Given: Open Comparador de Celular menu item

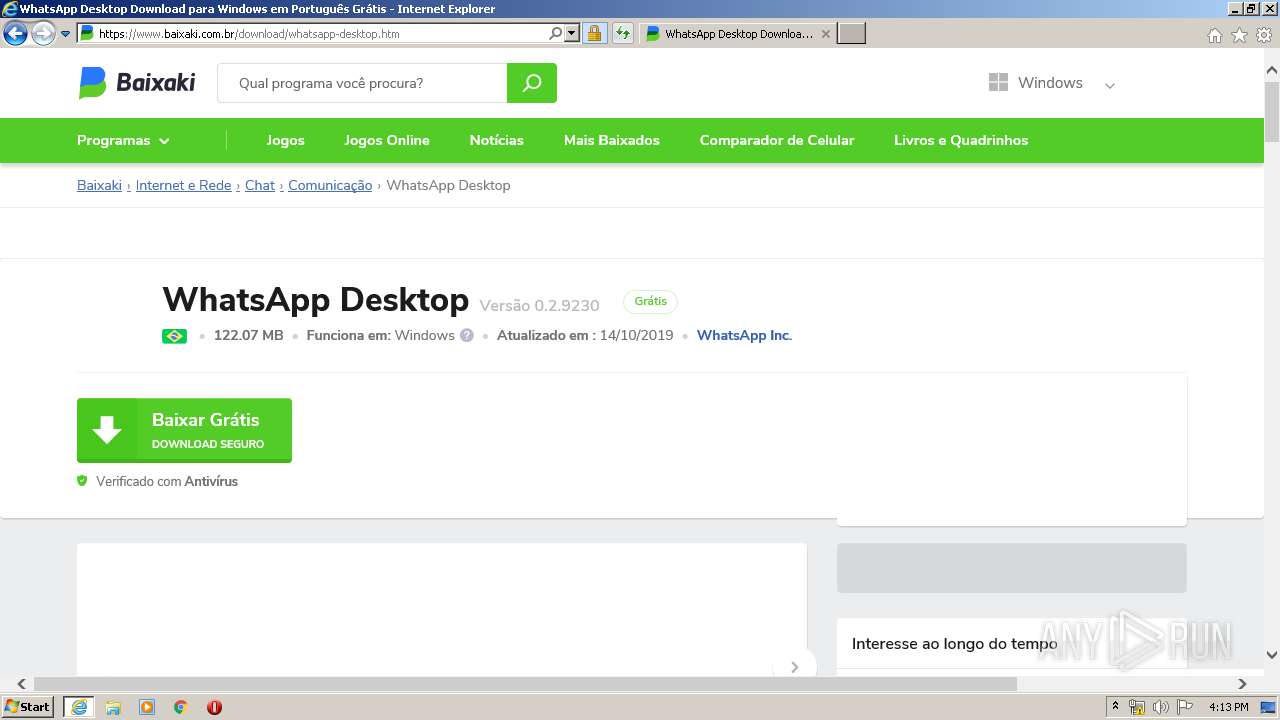Looking at the screenshot, I should click(777, 140).
